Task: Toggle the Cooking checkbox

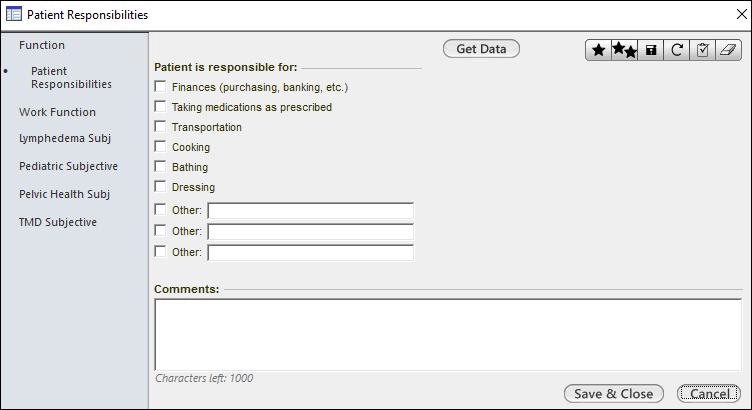Action: tap(160, 147)
